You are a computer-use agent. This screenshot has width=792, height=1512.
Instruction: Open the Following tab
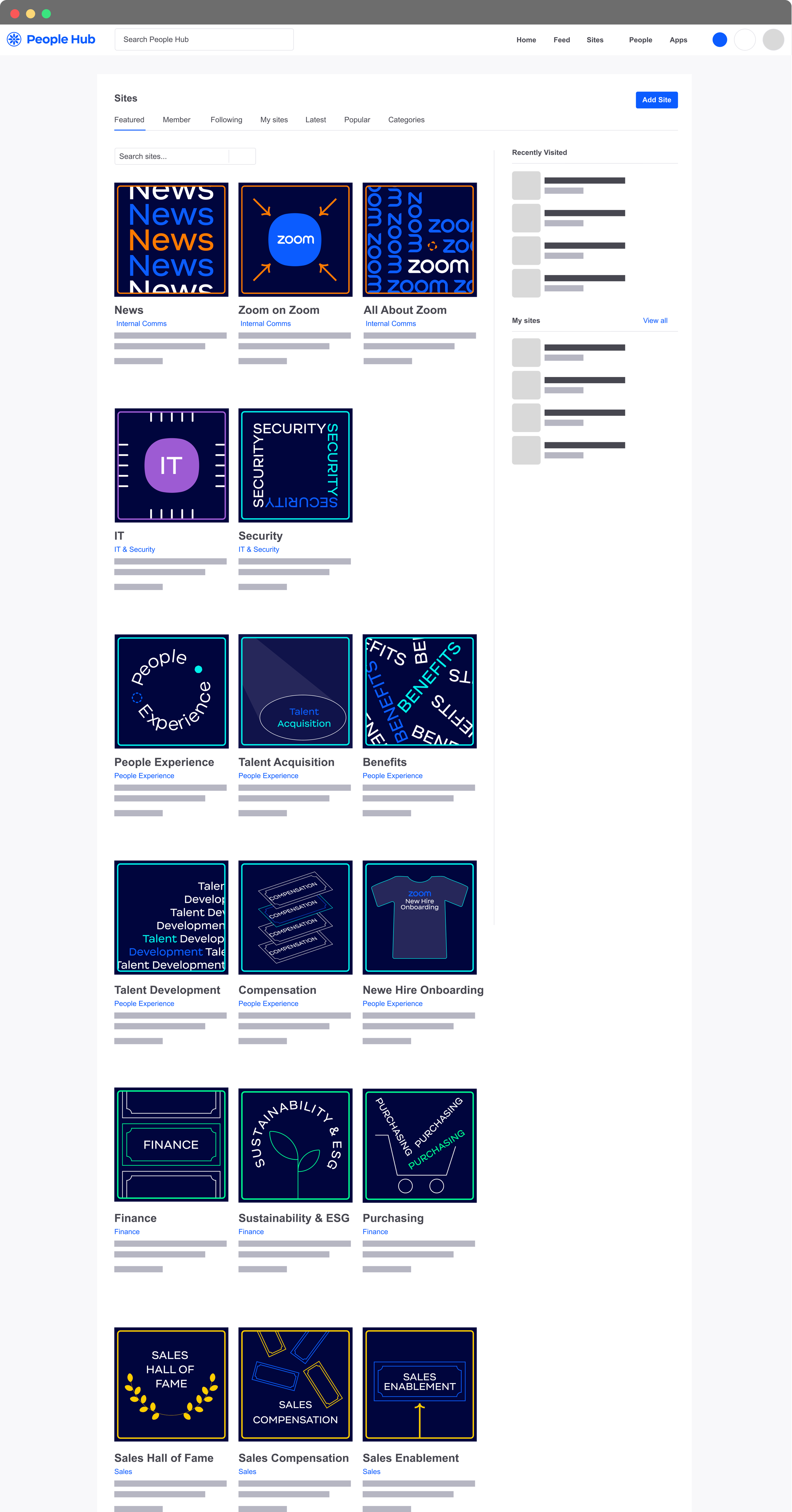click(226, 120)
